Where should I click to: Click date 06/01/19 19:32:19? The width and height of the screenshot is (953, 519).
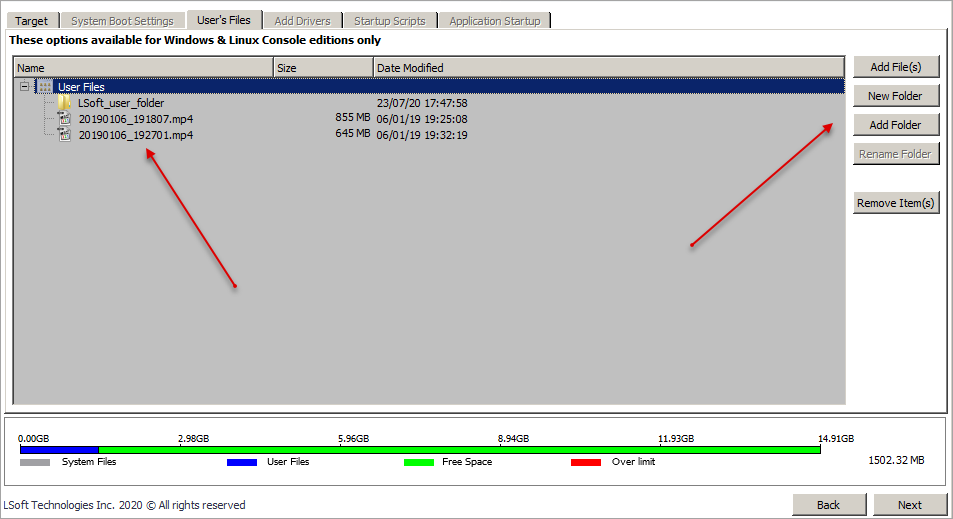(x=422, y=134)
